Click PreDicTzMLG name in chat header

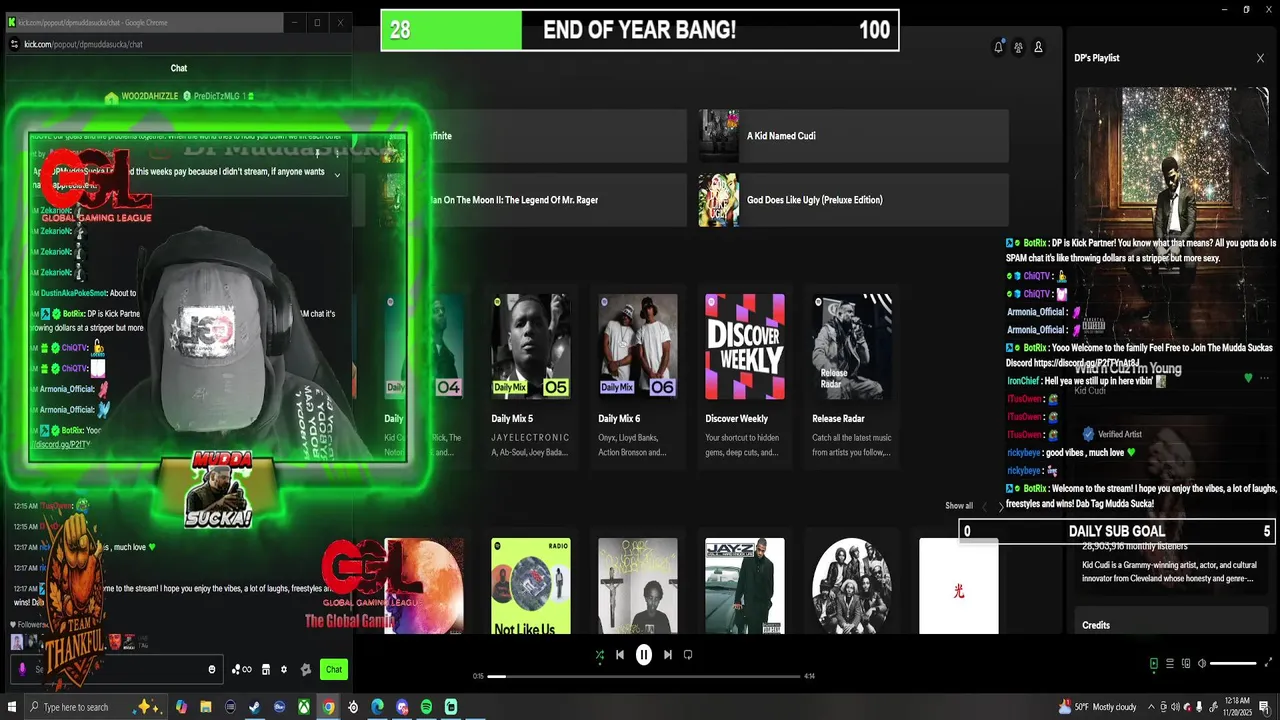pyautogui.click(x=219, y=96)
